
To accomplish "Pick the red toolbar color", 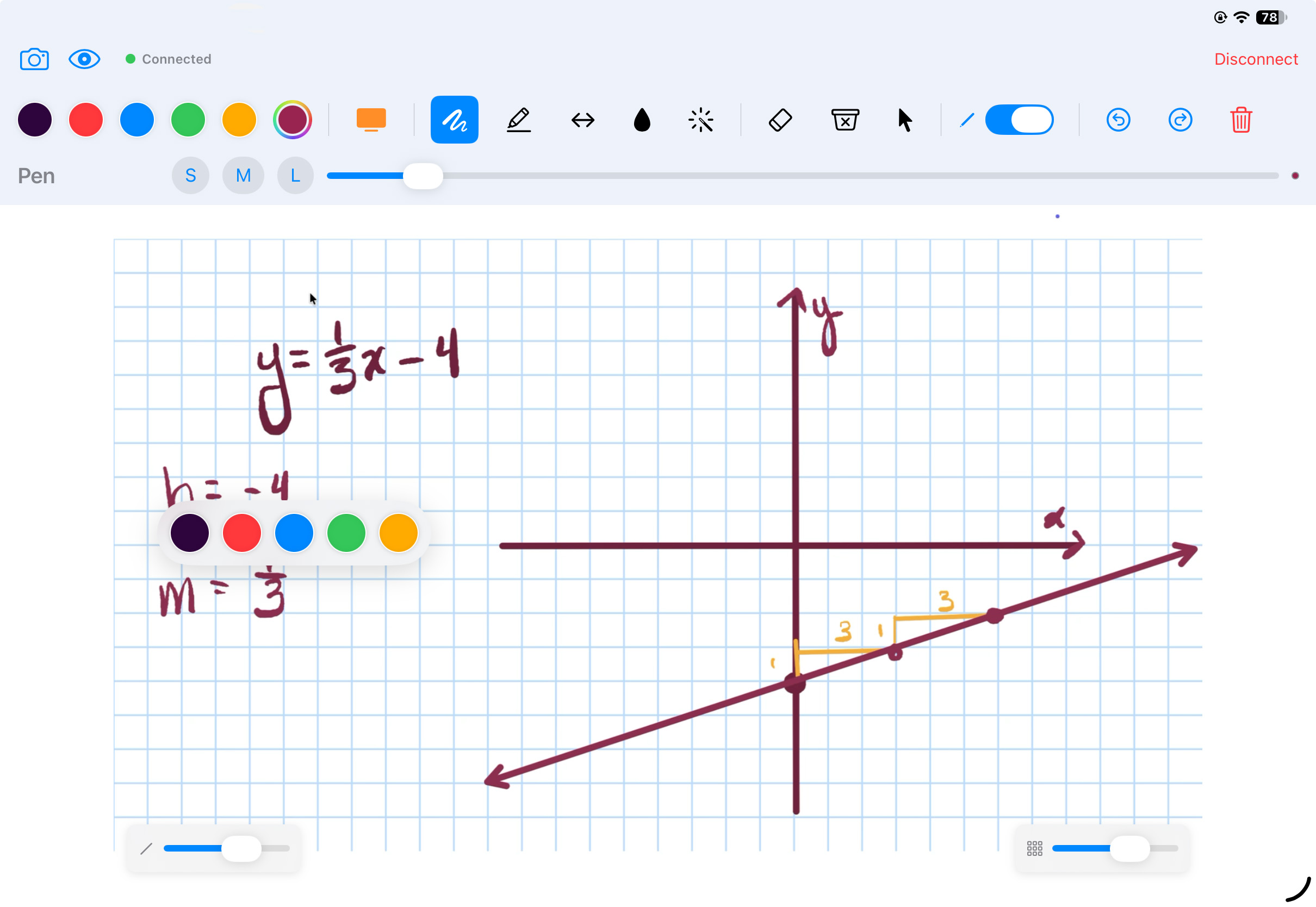I will [x=86, y=120].
